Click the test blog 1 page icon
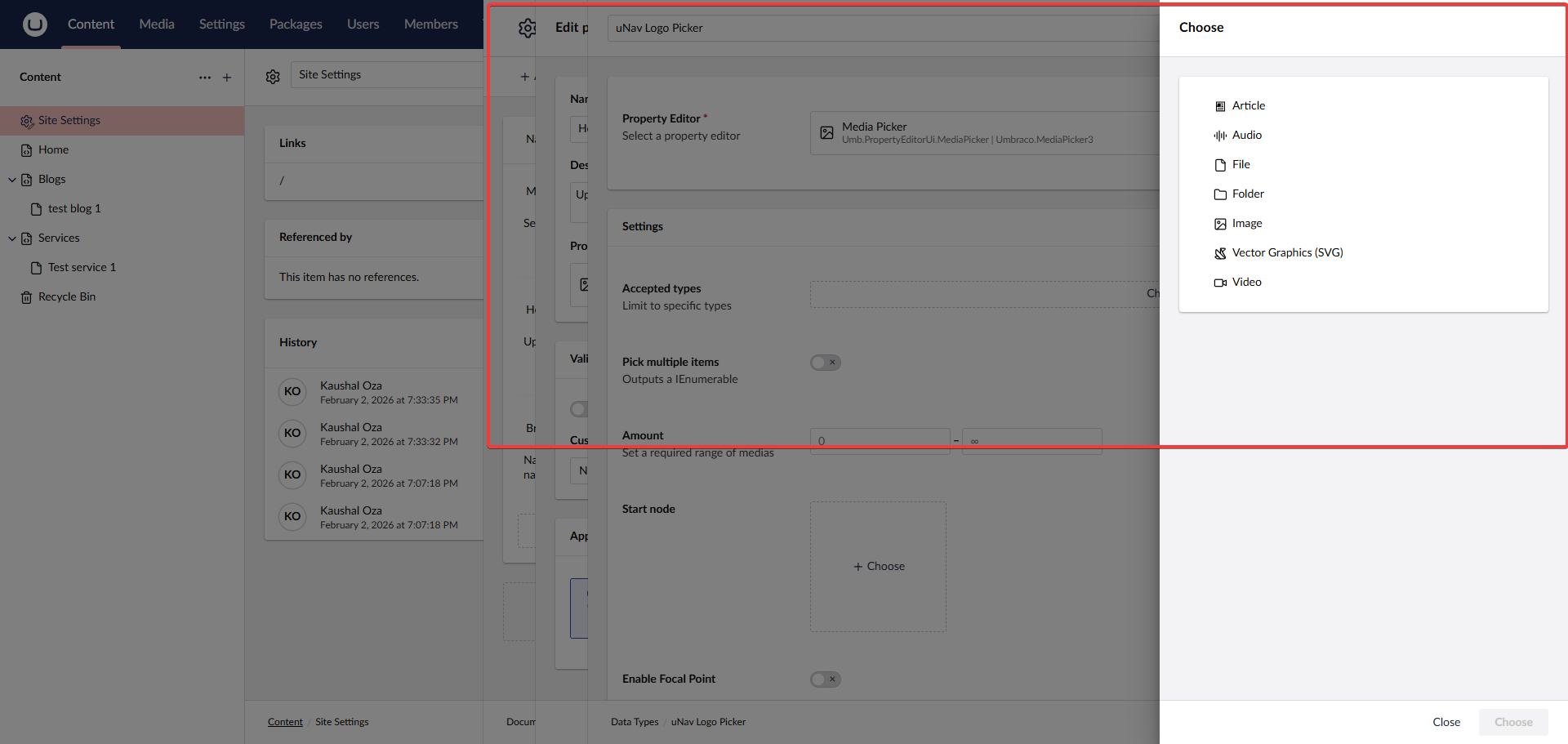The width and height of the screenshot is (1568, 744). click(x=36, y=209)
